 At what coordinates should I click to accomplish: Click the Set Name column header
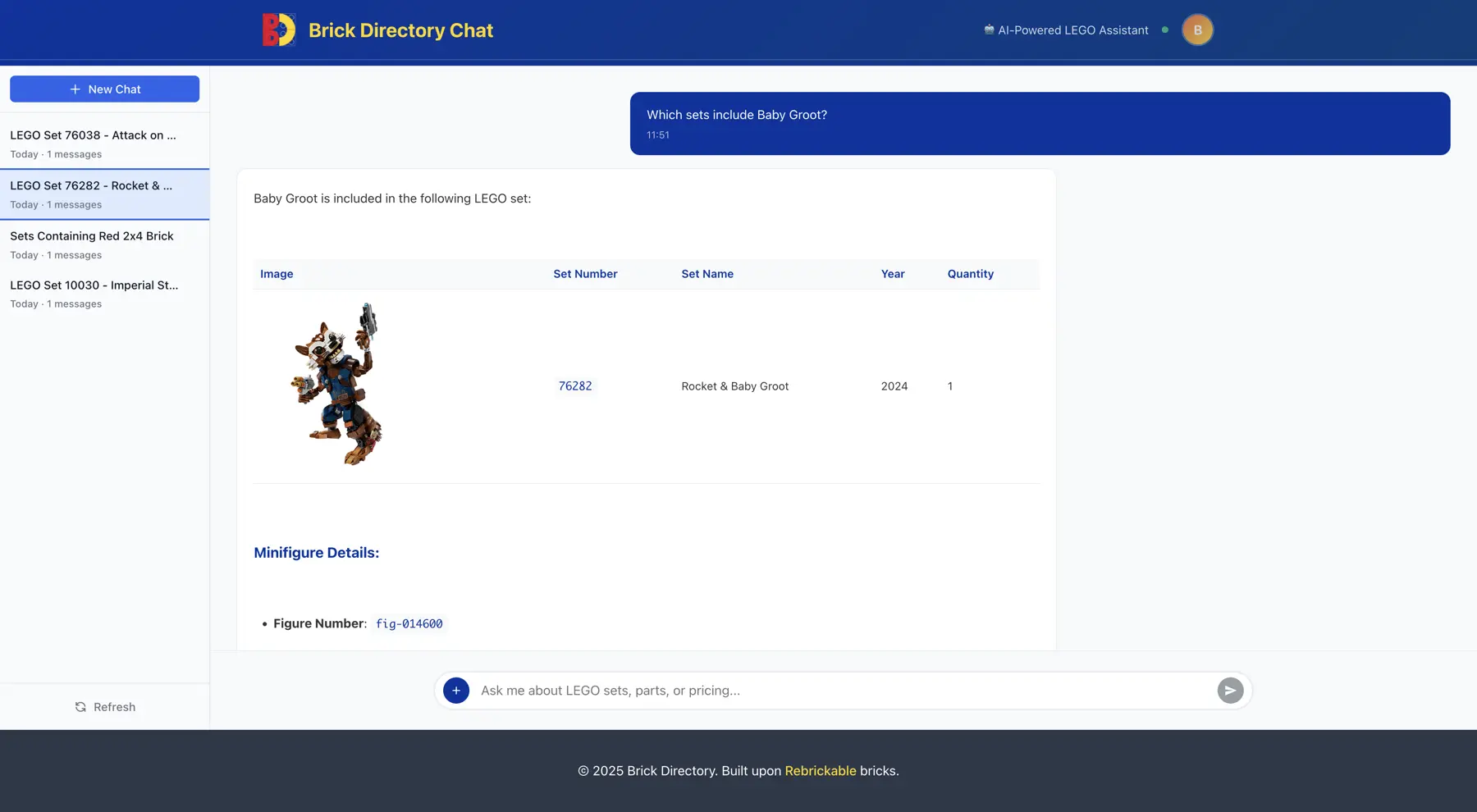point(707,274)
